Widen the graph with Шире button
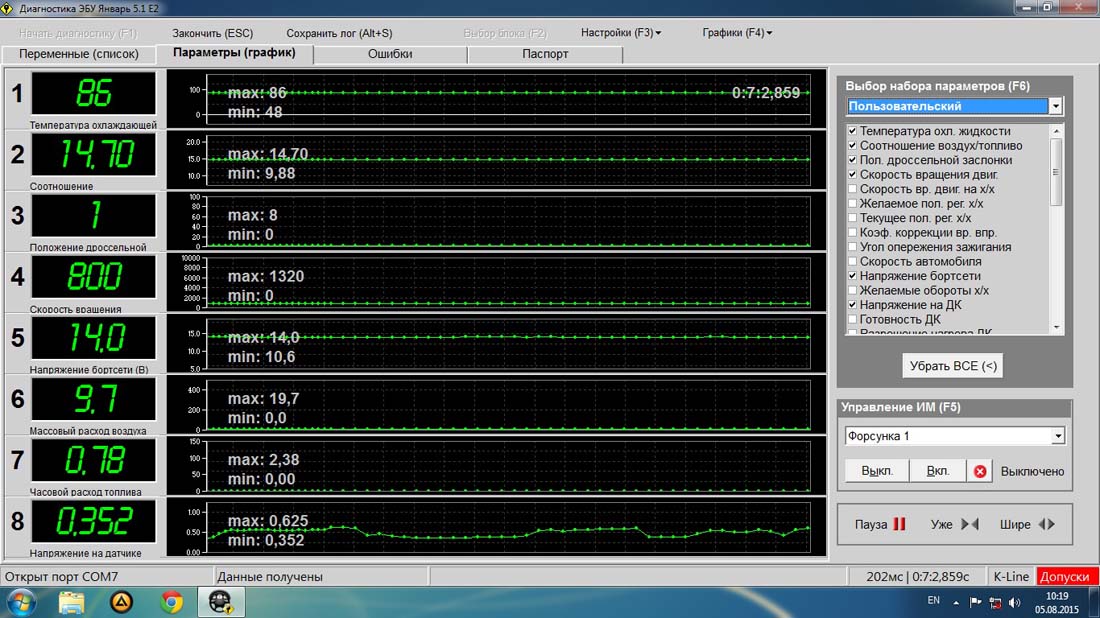 point(1027,524)
